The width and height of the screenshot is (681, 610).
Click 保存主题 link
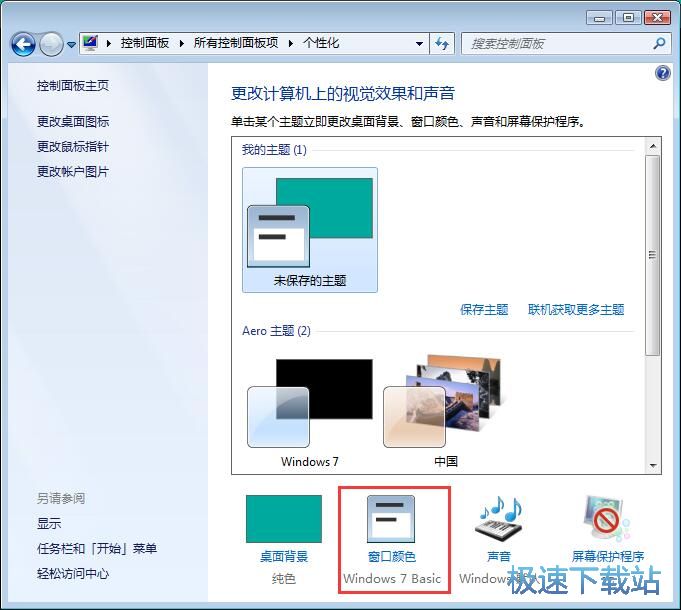[484, 310]
